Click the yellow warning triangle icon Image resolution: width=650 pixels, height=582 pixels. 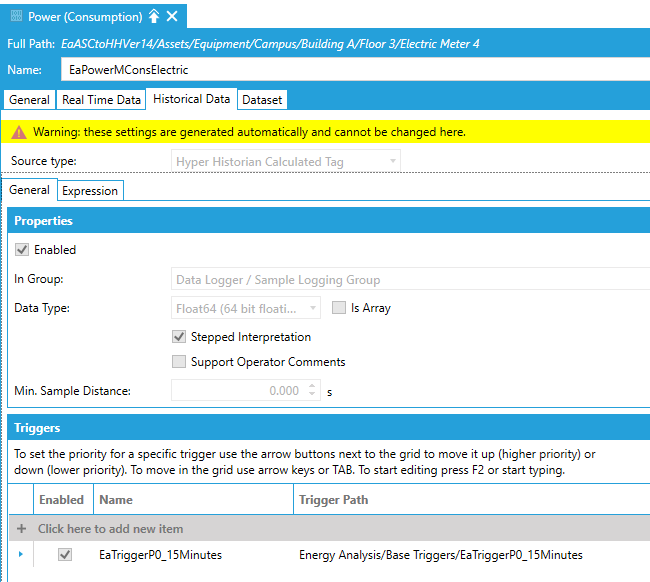19,132
